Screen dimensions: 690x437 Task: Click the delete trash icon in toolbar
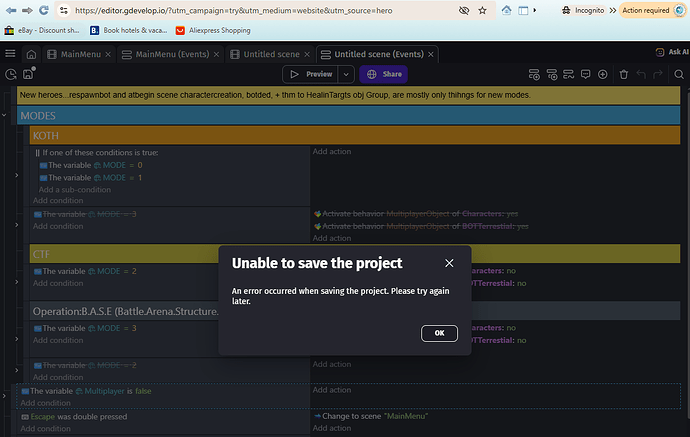[x=624, y=74]
